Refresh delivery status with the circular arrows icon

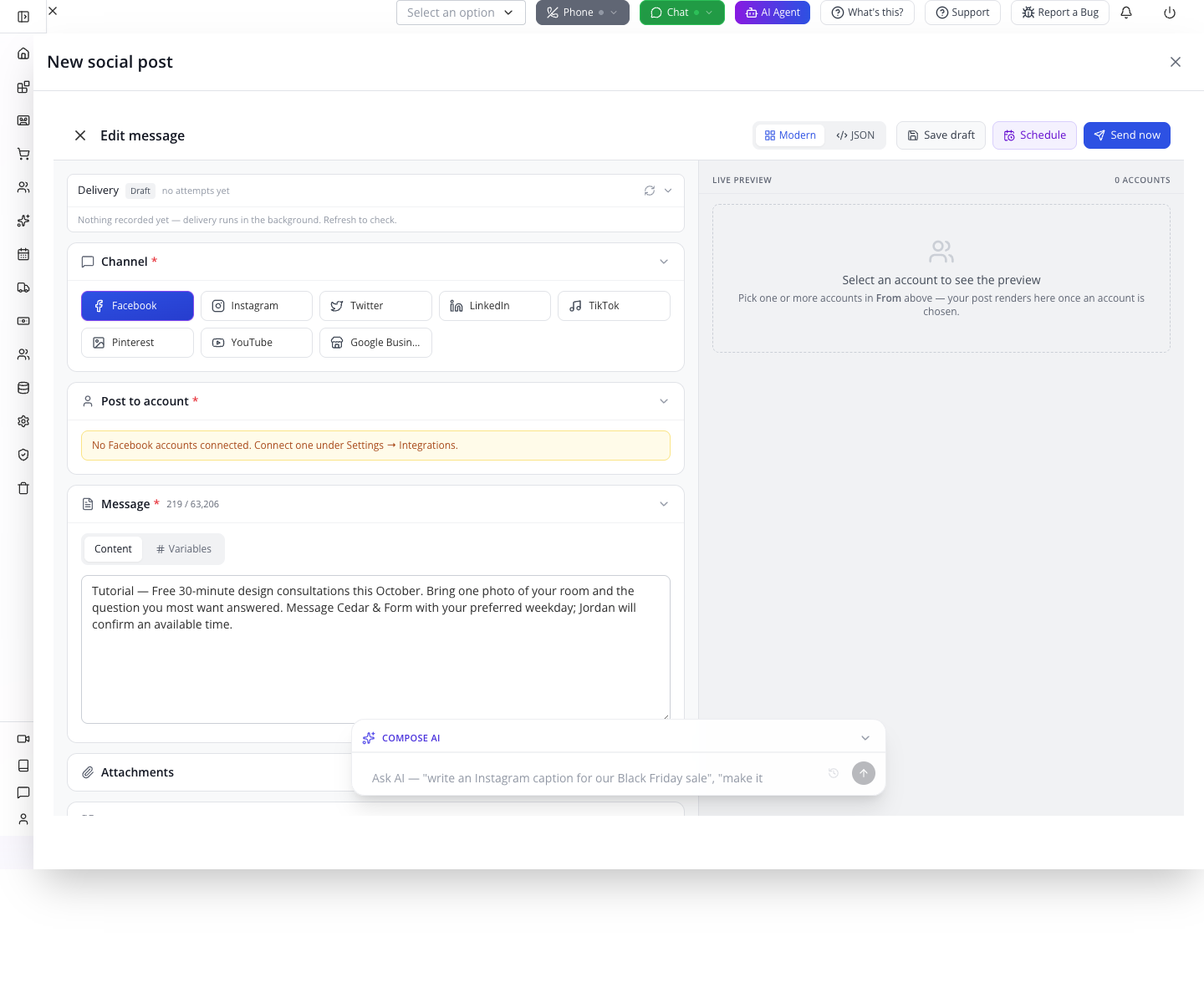tap(650, 191)
